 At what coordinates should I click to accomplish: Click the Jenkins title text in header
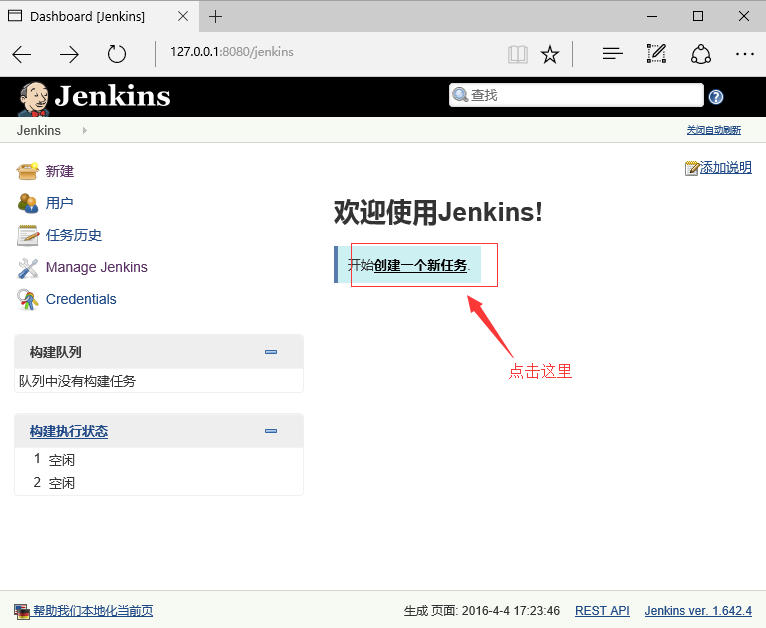[x=112, y=96]
